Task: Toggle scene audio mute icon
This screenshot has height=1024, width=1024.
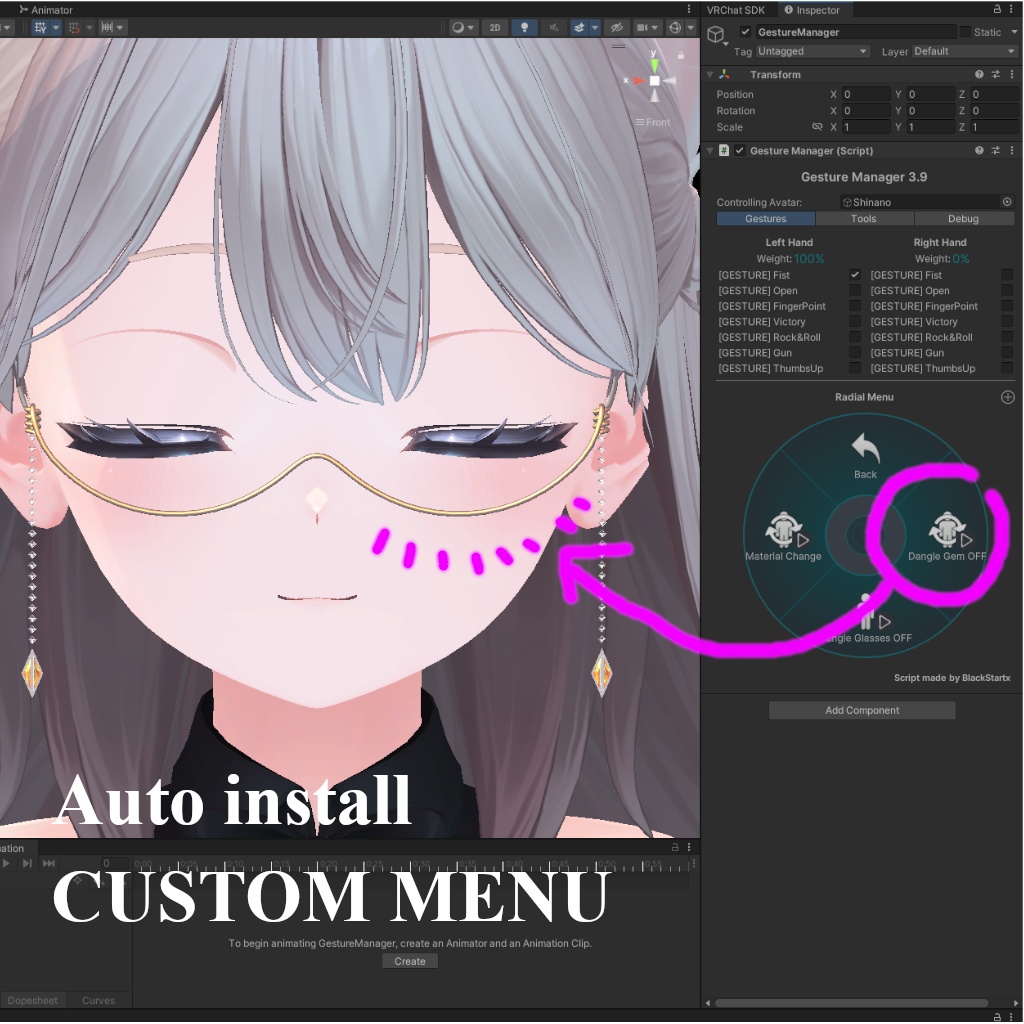Action: coord(554,27)
